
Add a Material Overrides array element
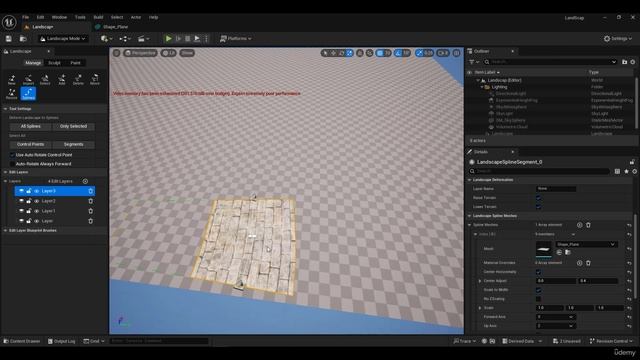click(x=579, y=263)
